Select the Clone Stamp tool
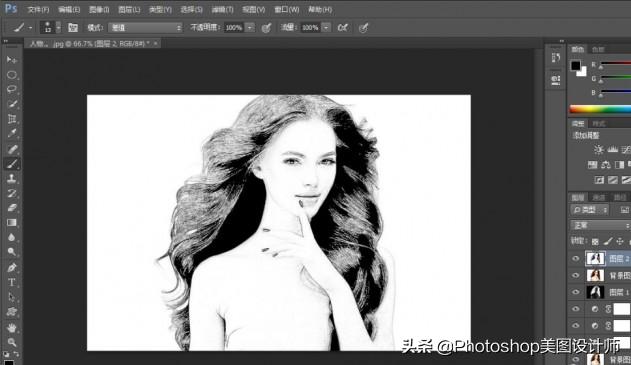Screen dimensions: 631x365 point(12,178)
